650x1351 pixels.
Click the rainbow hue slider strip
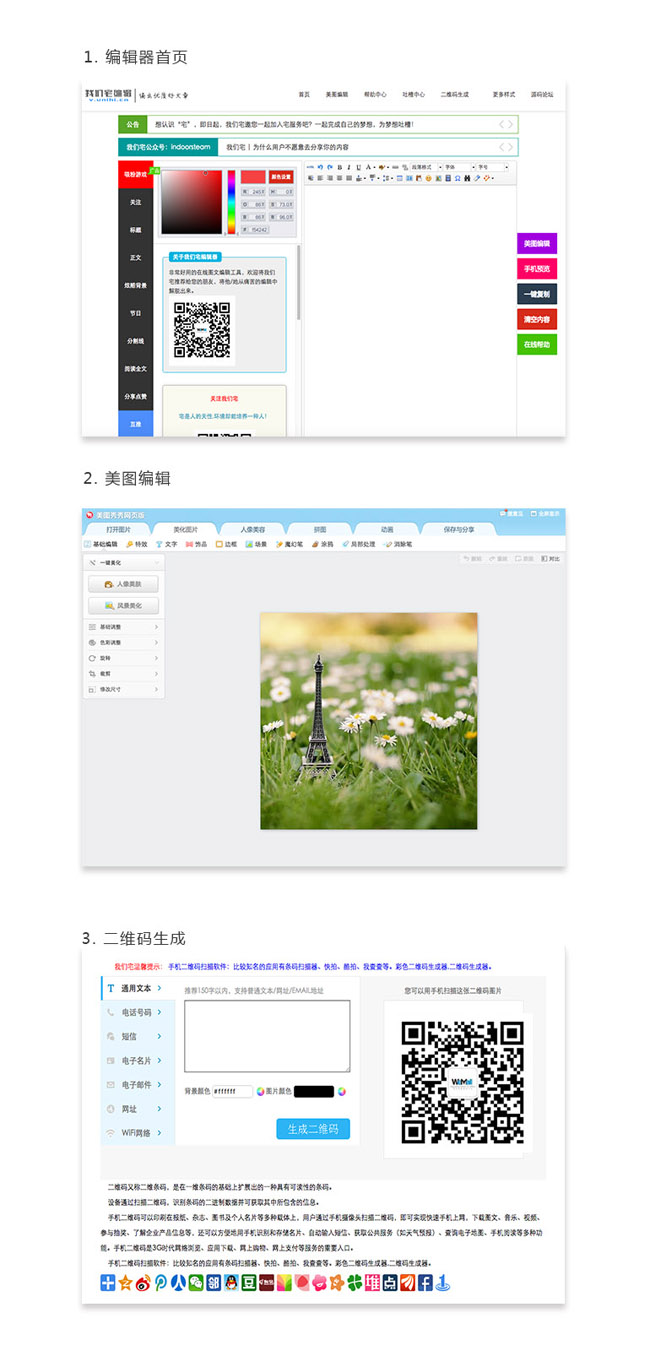pos(231,201)
